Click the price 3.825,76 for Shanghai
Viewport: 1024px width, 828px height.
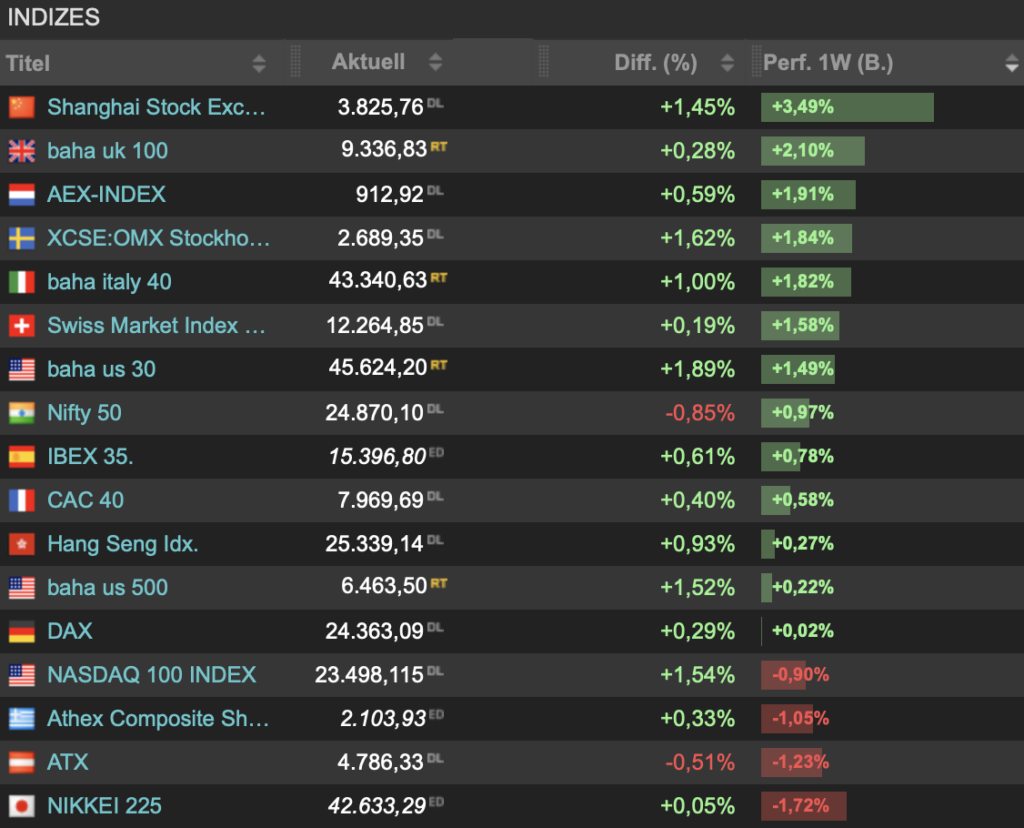[381, 107]
